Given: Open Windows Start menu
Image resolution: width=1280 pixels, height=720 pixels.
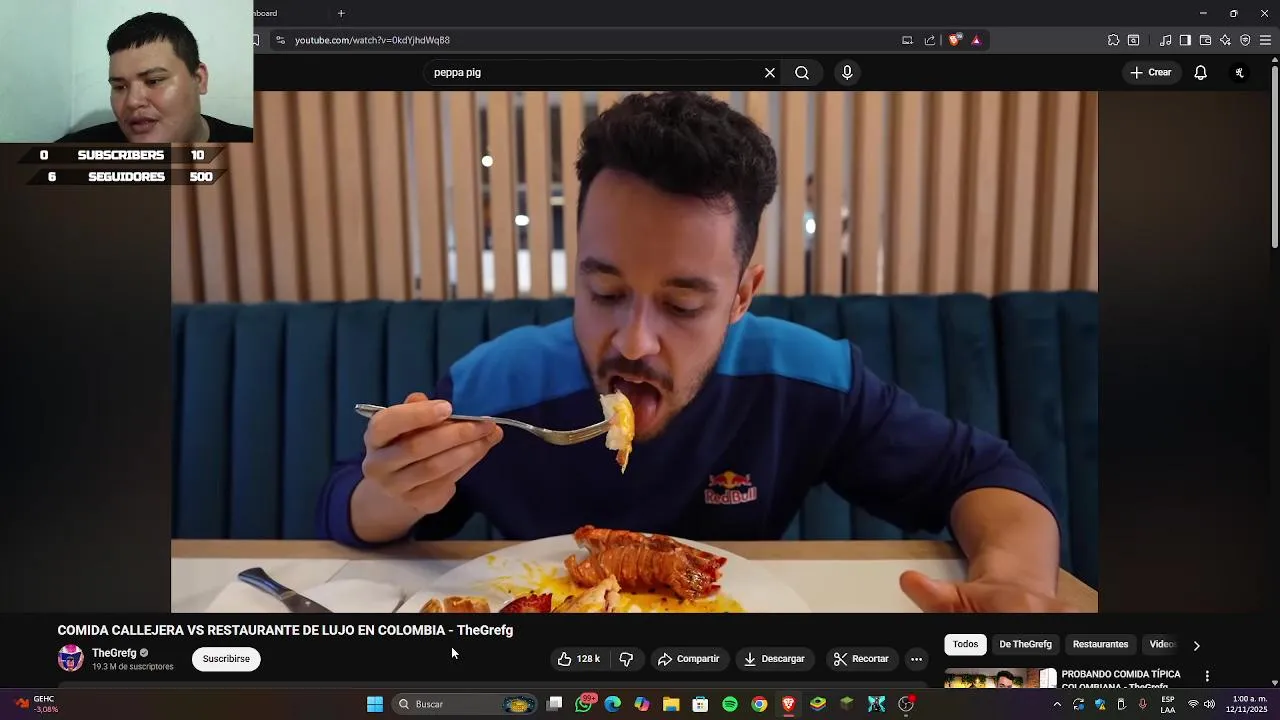Looking at the screenshot, I should coord(375,704).
